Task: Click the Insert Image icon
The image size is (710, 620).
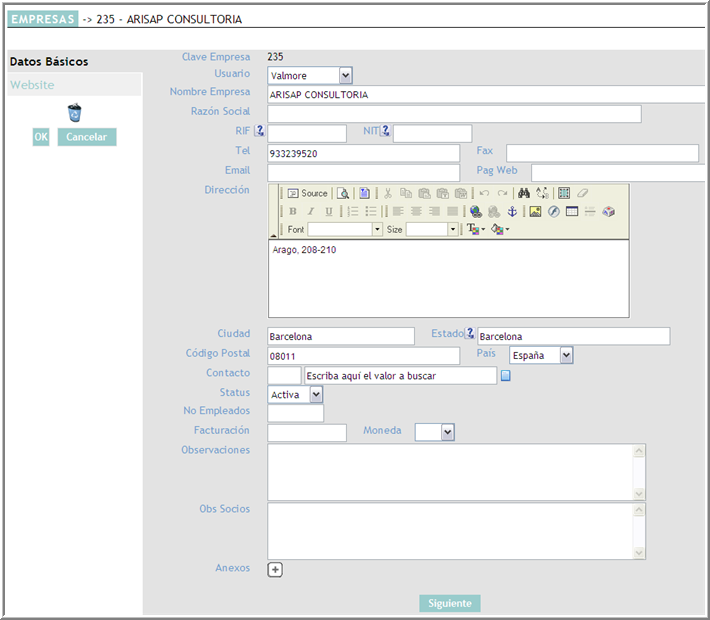Action: (x=535, y=211)
